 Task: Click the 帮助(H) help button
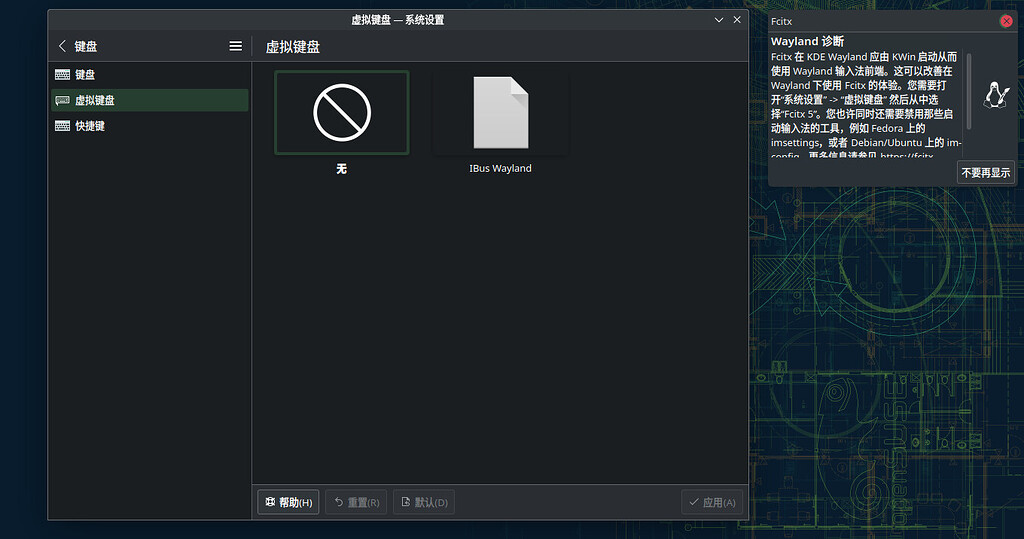288,502
